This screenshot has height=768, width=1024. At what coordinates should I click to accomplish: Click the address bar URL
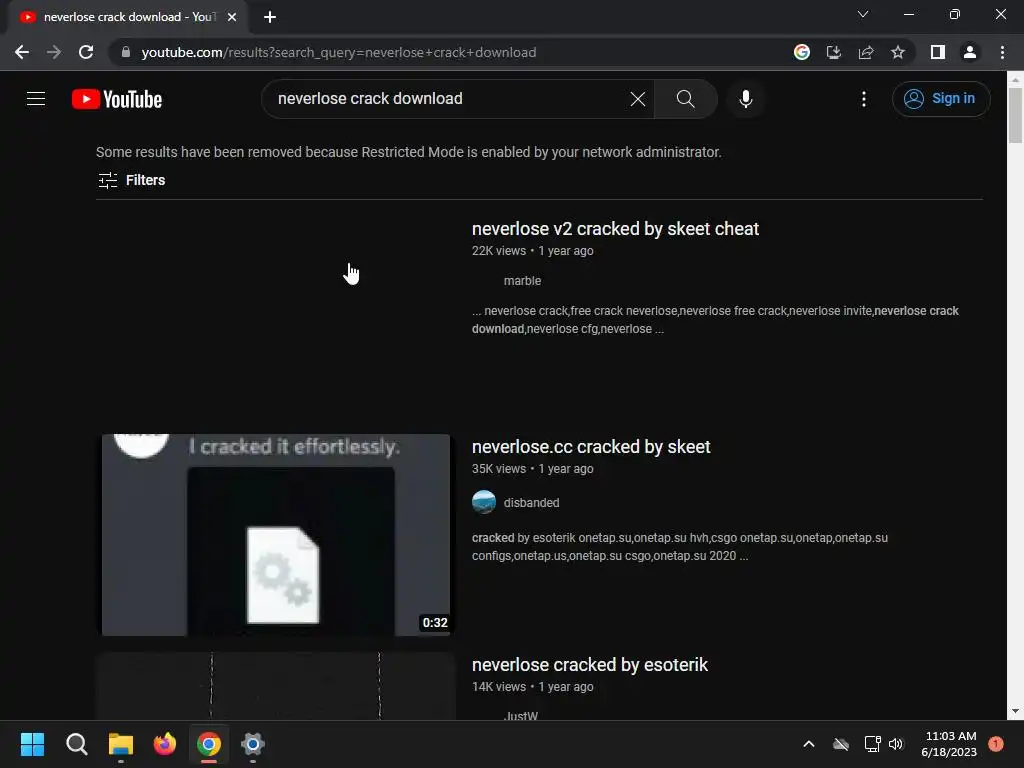point(338,52)
